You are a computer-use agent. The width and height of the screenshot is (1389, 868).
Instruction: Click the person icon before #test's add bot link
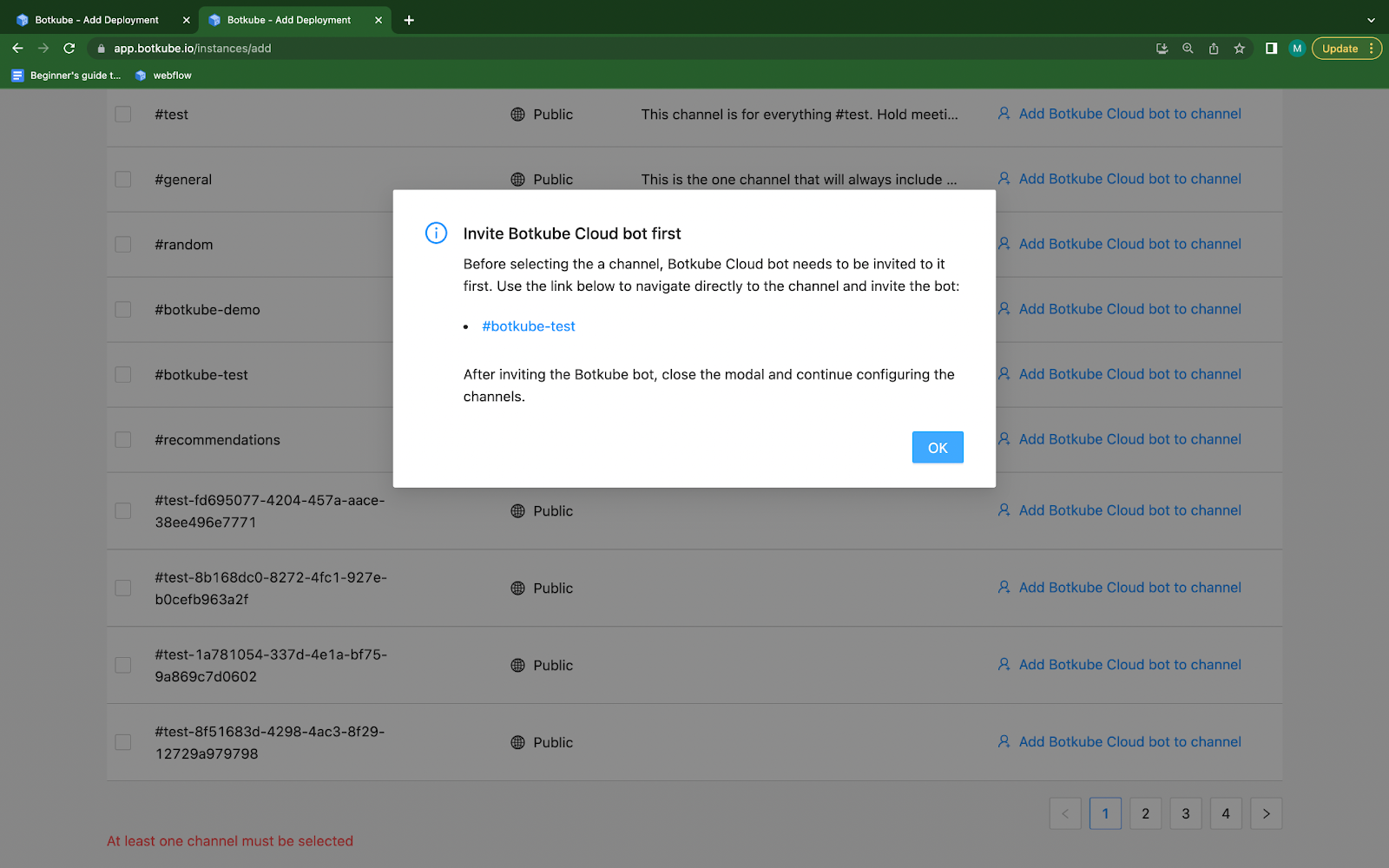(1004, 114)
